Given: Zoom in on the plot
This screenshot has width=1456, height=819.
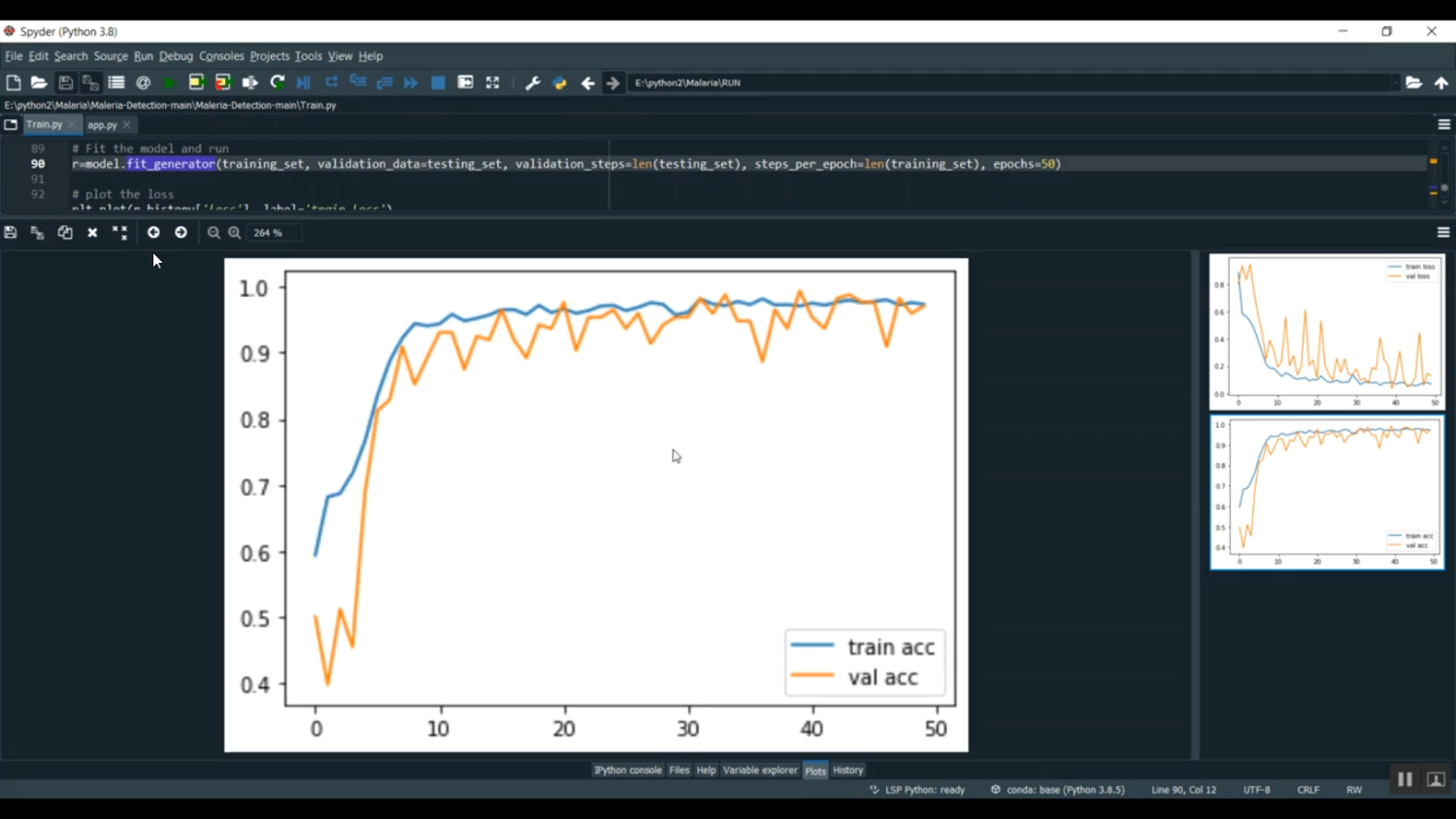Looking at the screenshot, I should [x=235, y=233].
